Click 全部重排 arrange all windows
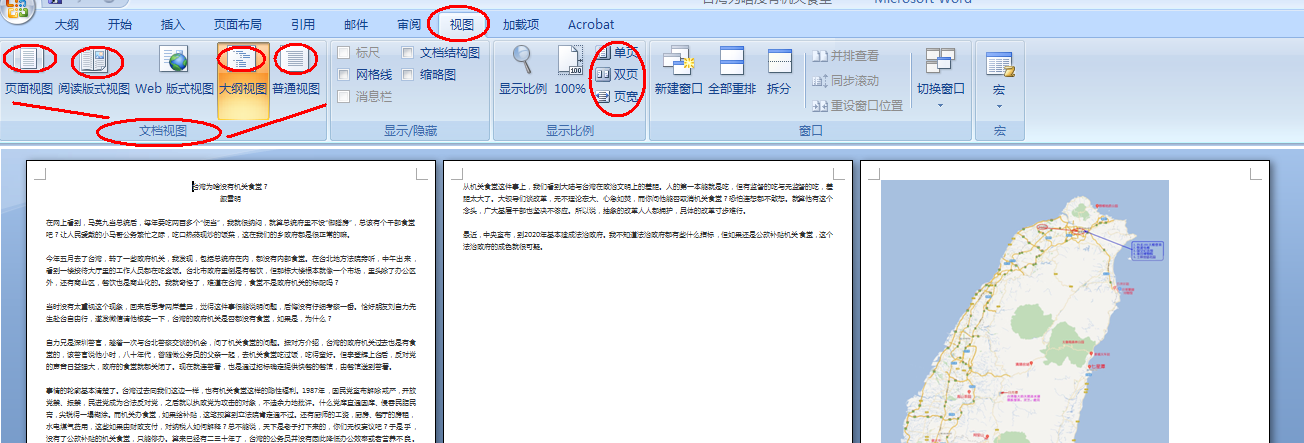 coord(732,70)
